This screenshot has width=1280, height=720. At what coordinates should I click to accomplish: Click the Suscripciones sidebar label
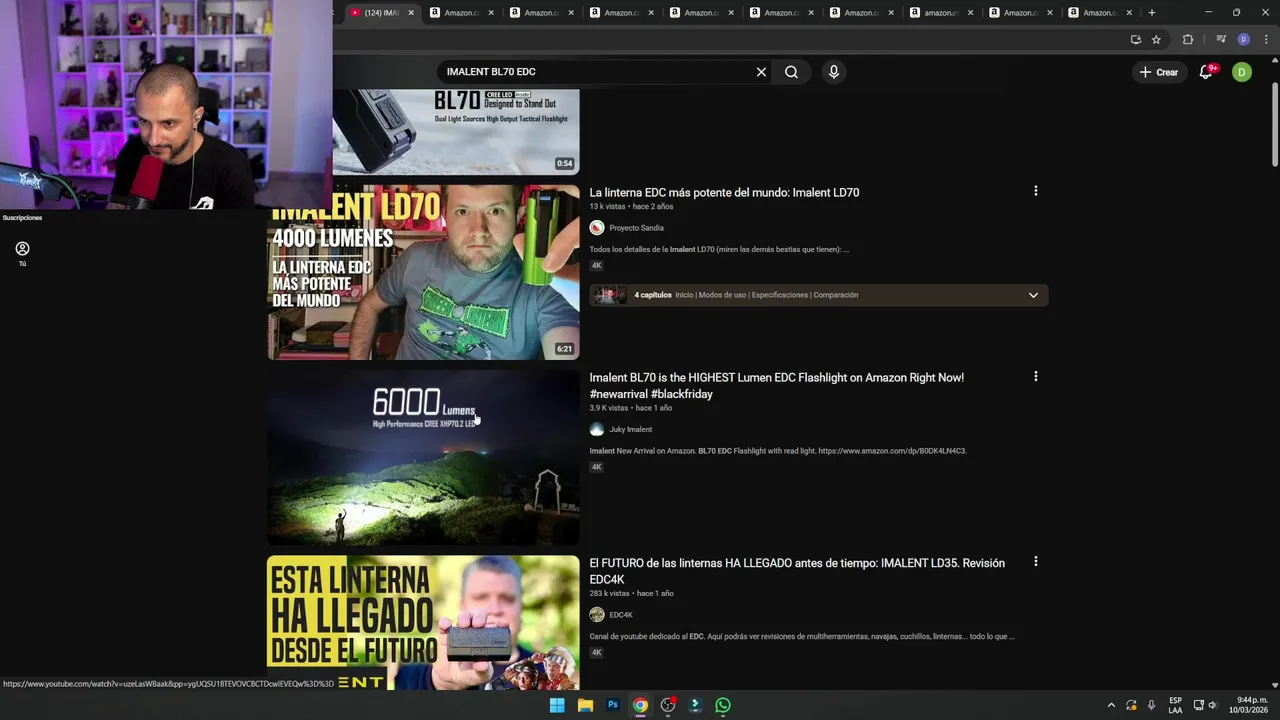(x=22, y=218)
